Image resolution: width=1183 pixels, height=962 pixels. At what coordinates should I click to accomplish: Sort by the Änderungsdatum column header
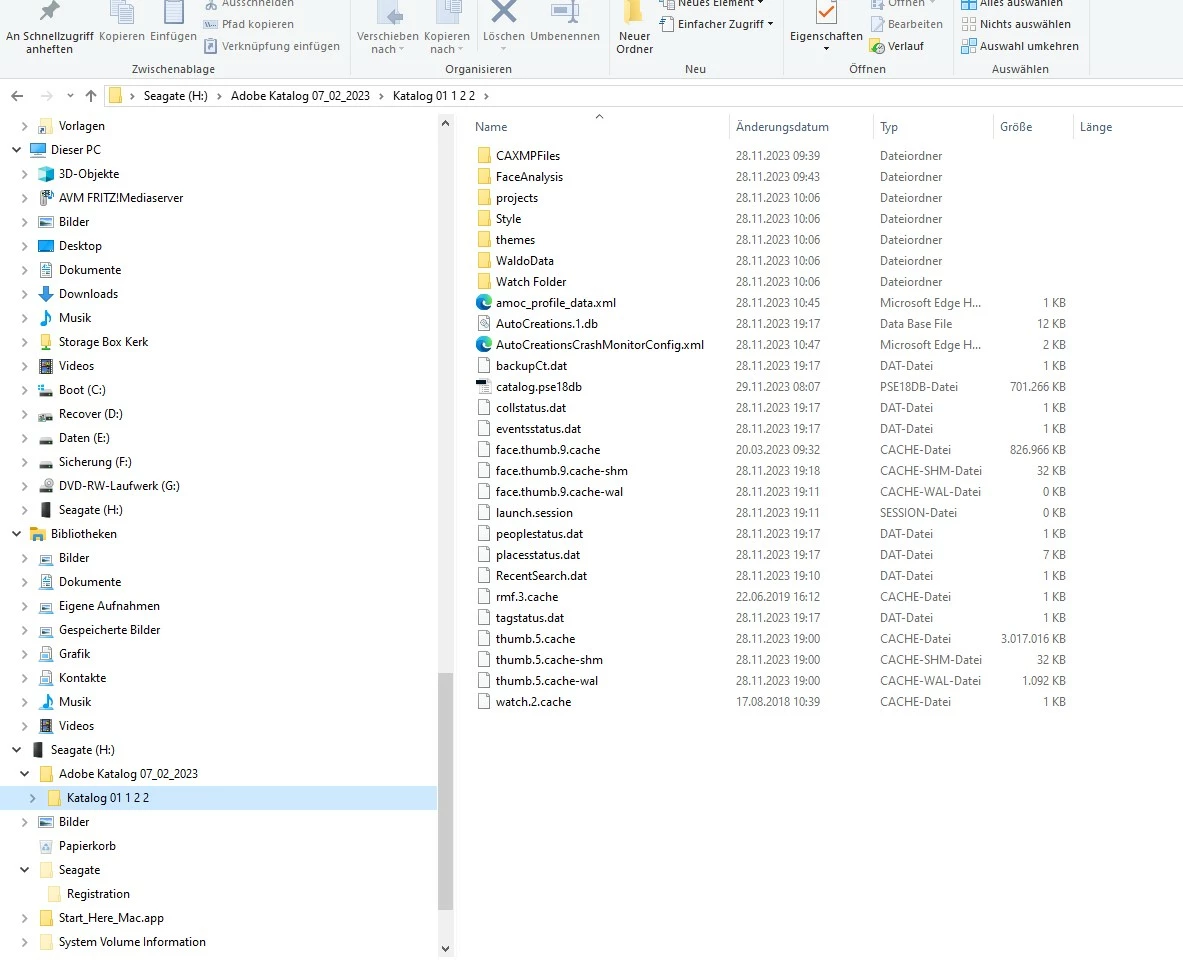(x=782, y=127)
